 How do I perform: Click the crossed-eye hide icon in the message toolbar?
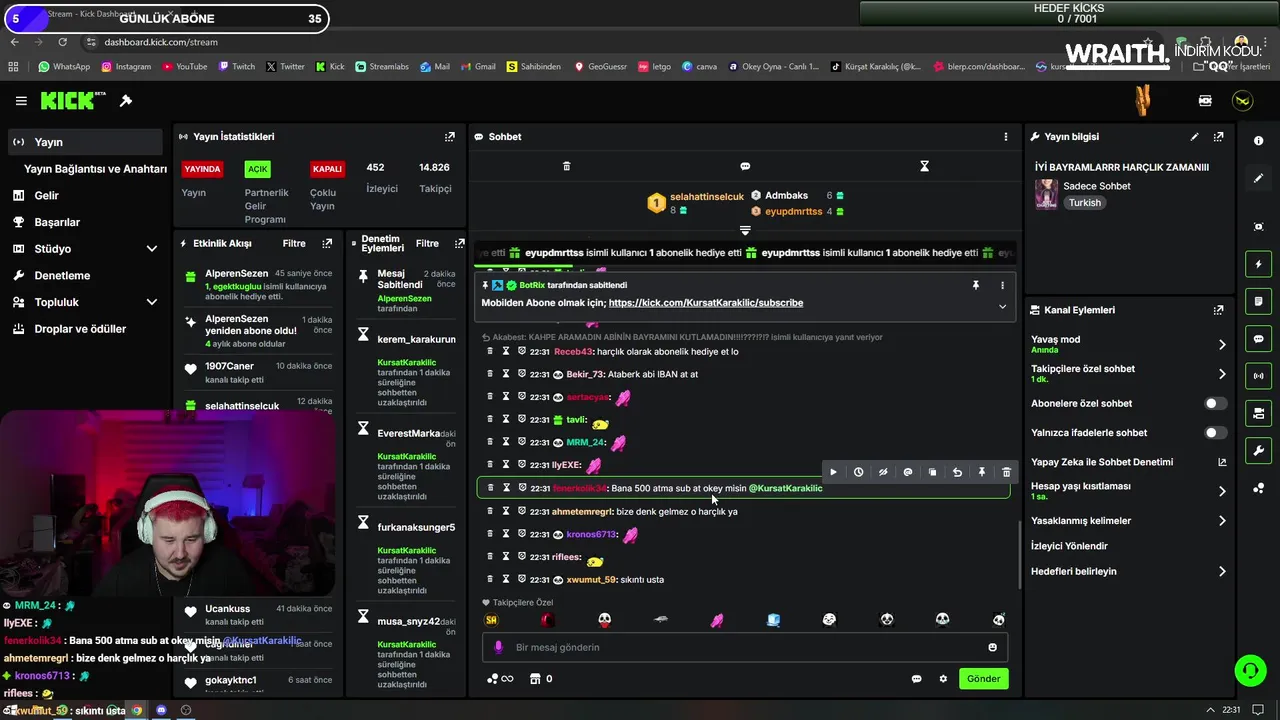(883, 472)
